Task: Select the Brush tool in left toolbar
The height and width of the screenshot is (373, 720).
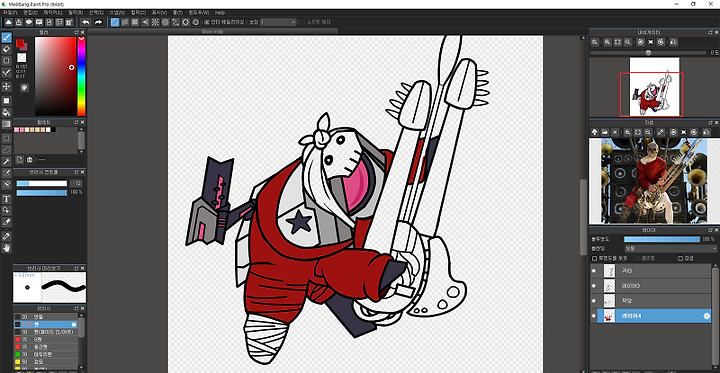Action: 6,37
